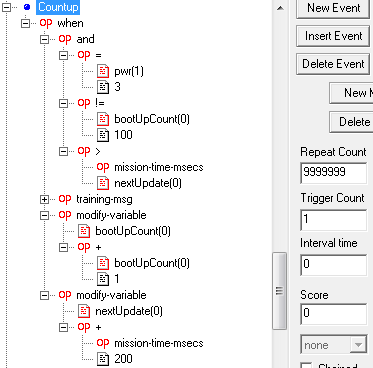Screen dimensions: 373x368
Task: Expand the training-msg node
Action: pyautogui.click(x=44, y=199)
